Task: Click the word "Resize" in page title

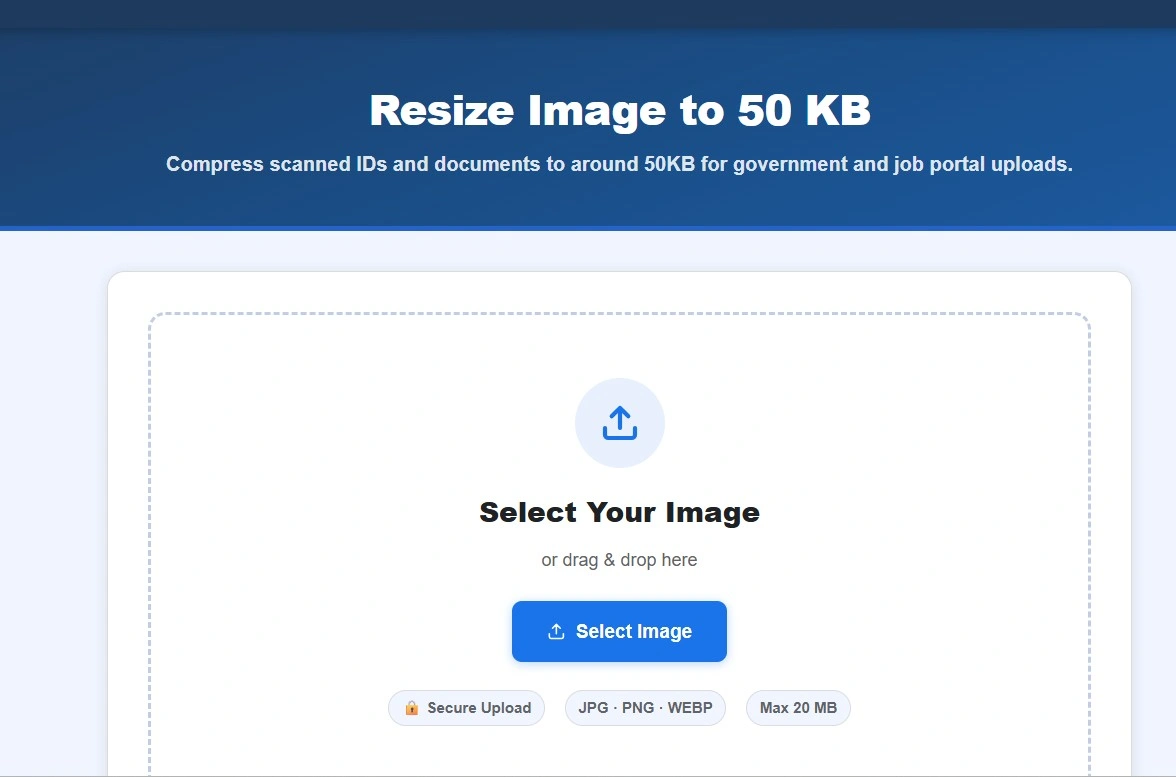Action: [x=442, y=110]
